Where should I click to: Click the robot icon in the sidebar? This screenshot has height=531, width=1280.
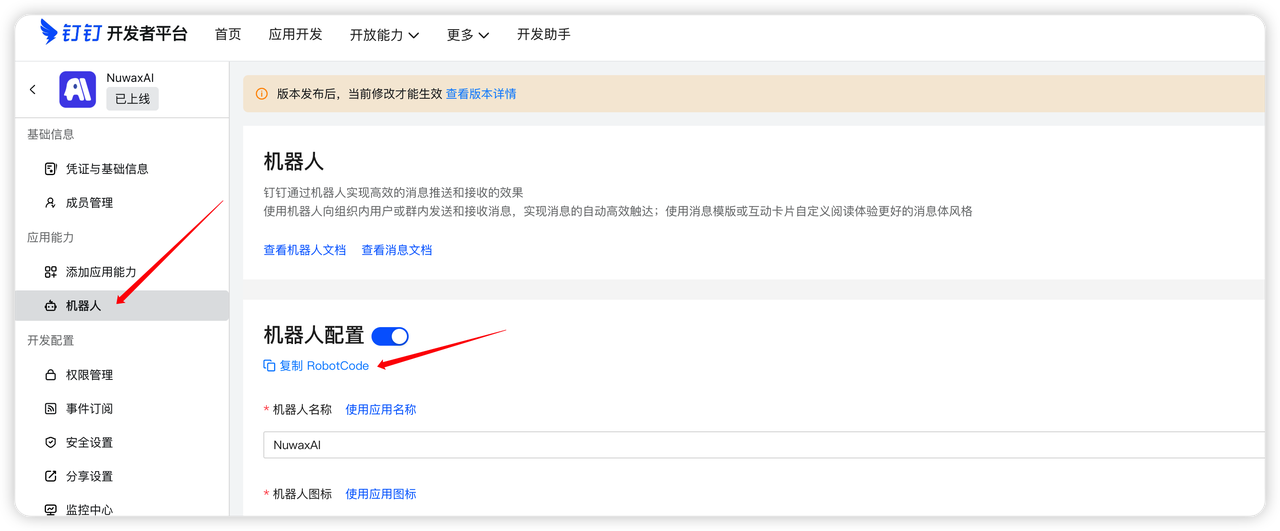tap(51, 306)
